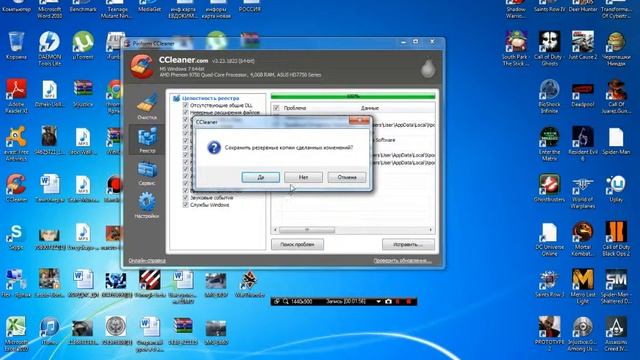
Task: Open the iTunes desktop icon
Action: (49, 331)
